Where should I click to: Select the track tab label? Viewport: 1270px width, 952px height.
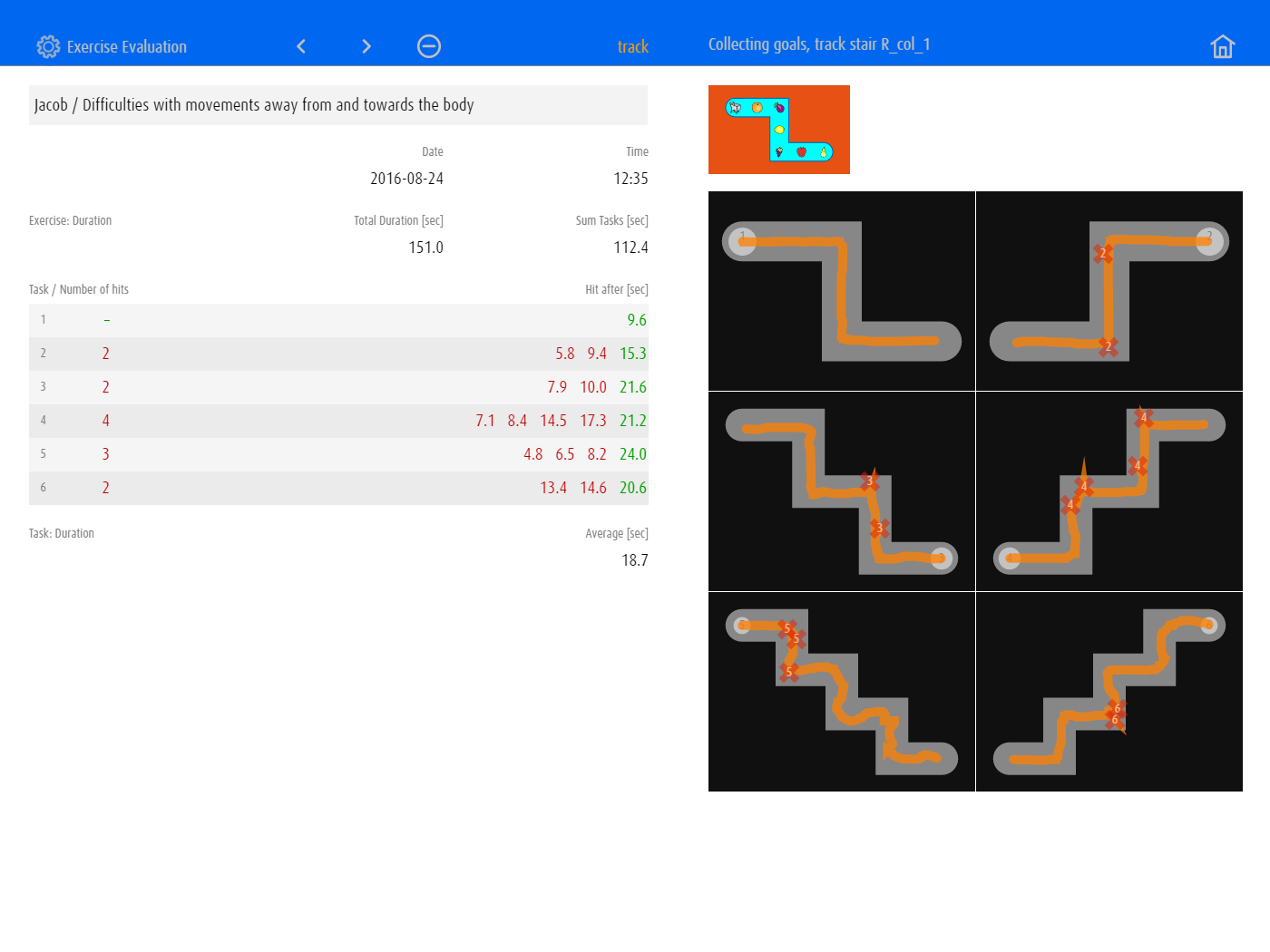632,46
